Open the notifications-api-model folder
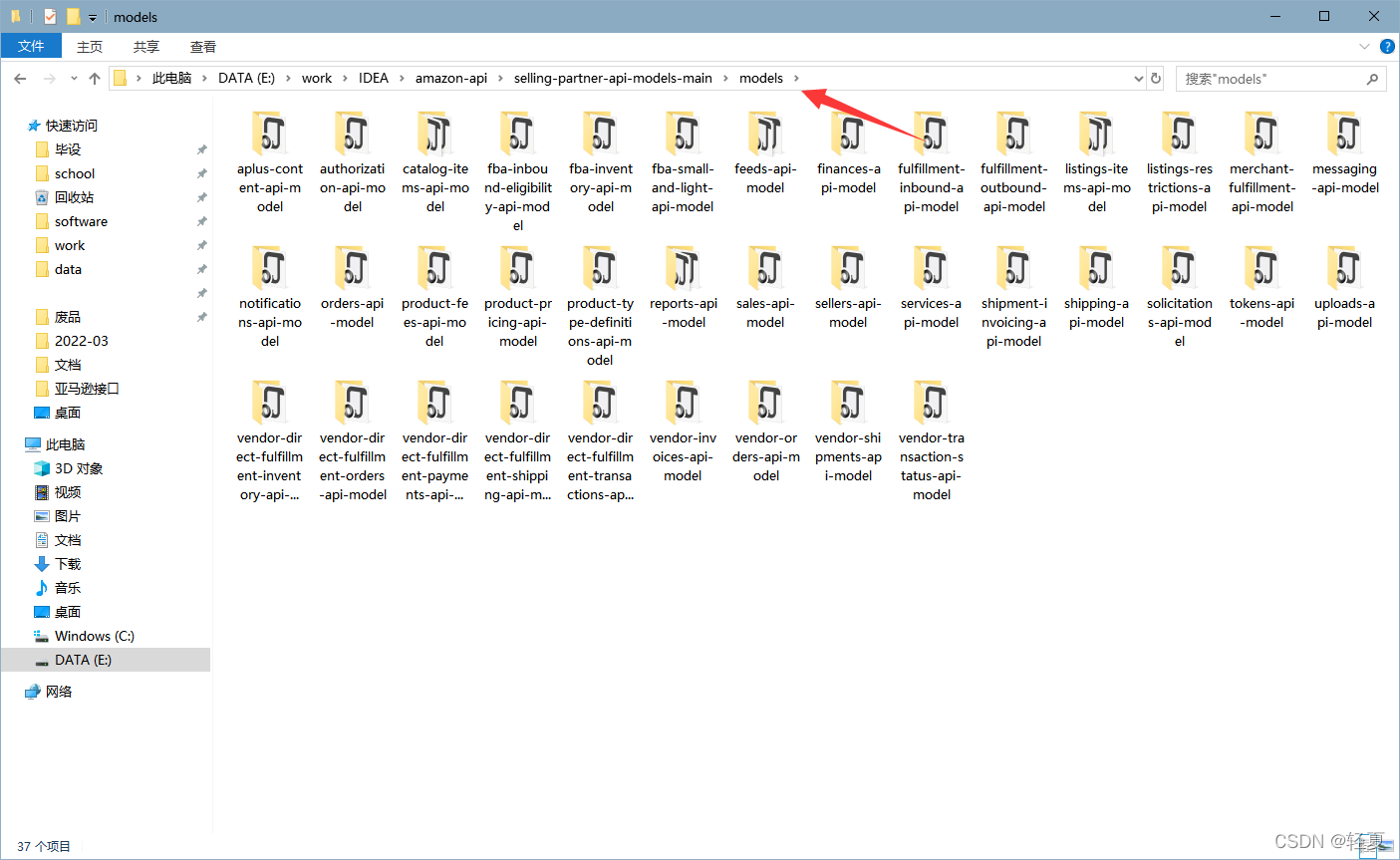Viewport: 1400px width, 860px height. [270, 296]
